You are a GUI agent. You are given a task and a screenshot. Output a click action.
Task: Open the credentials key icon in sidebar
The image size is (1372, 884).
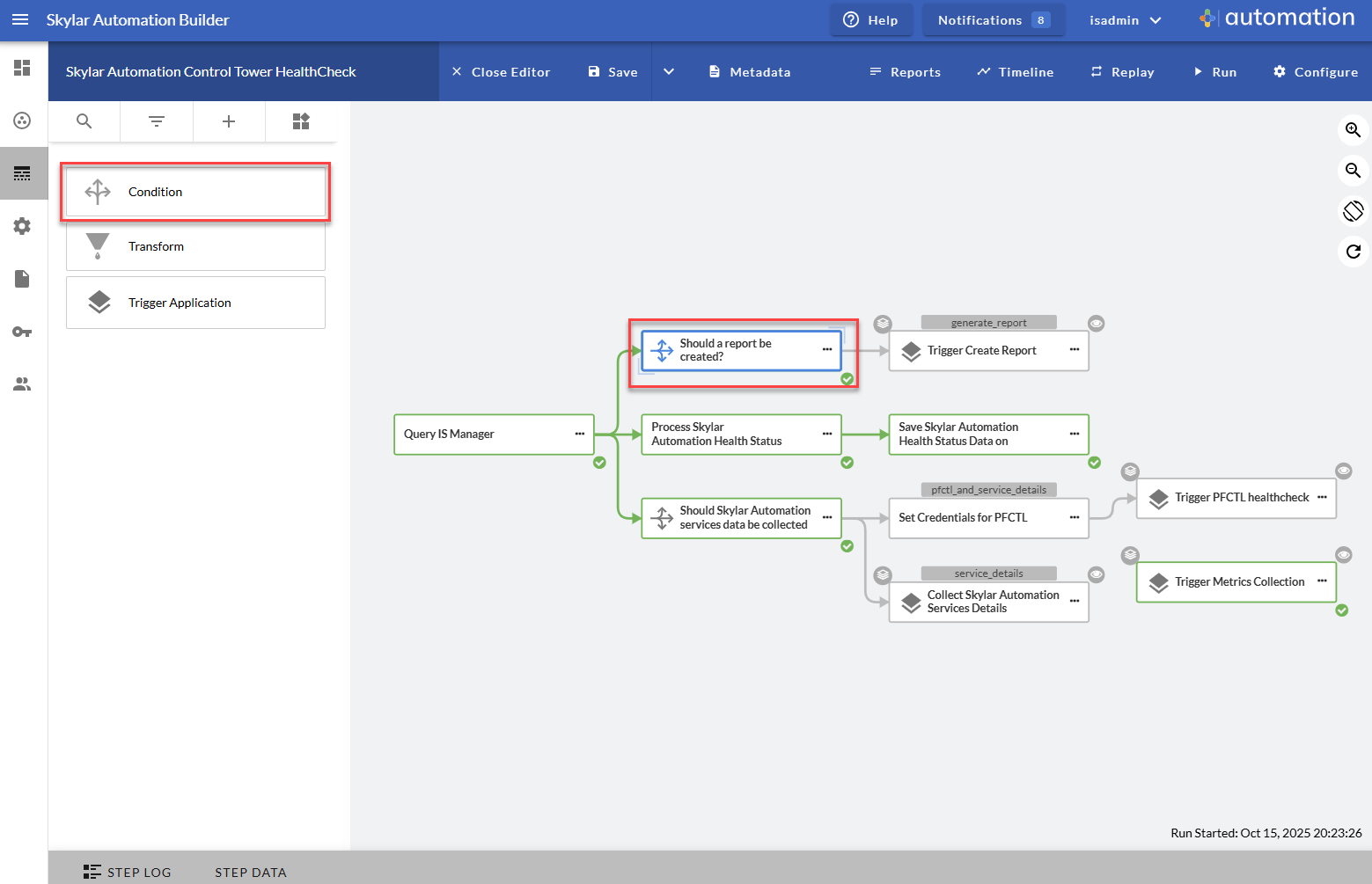pyautogui.click(x=22, y=332)
